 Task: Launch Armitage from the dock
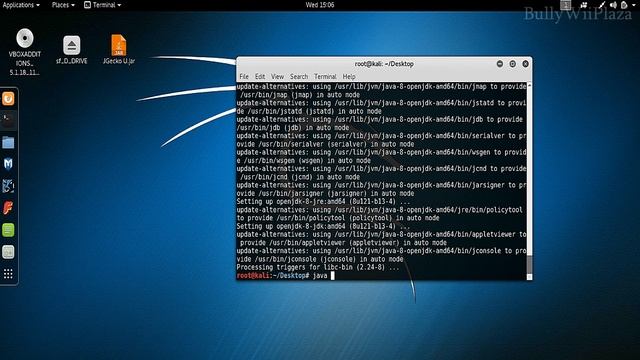tap(8, 186)
